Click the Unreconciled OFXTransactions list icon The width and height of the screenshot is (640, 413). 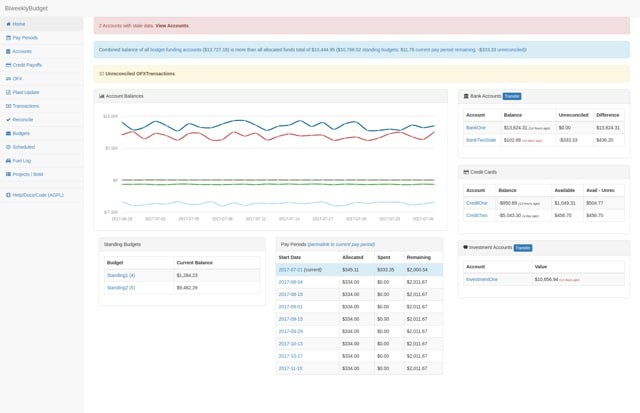tap(102, 74)
